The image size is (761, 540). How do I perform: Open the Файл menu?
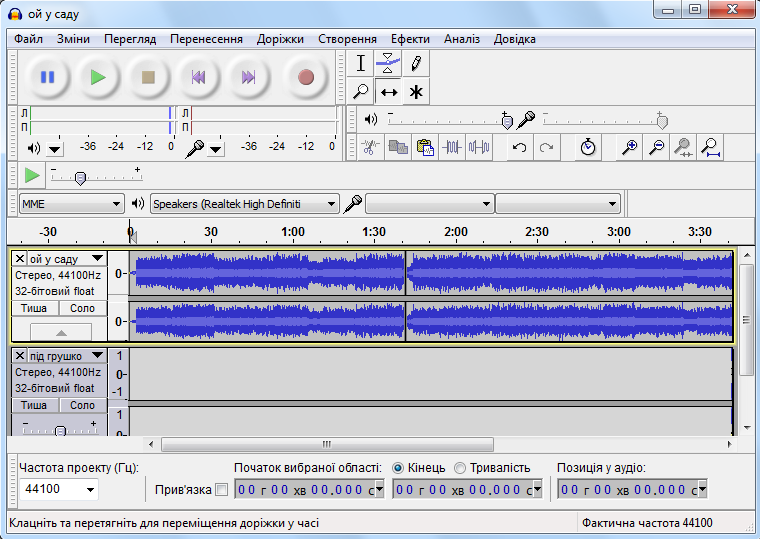coord(29,39)
